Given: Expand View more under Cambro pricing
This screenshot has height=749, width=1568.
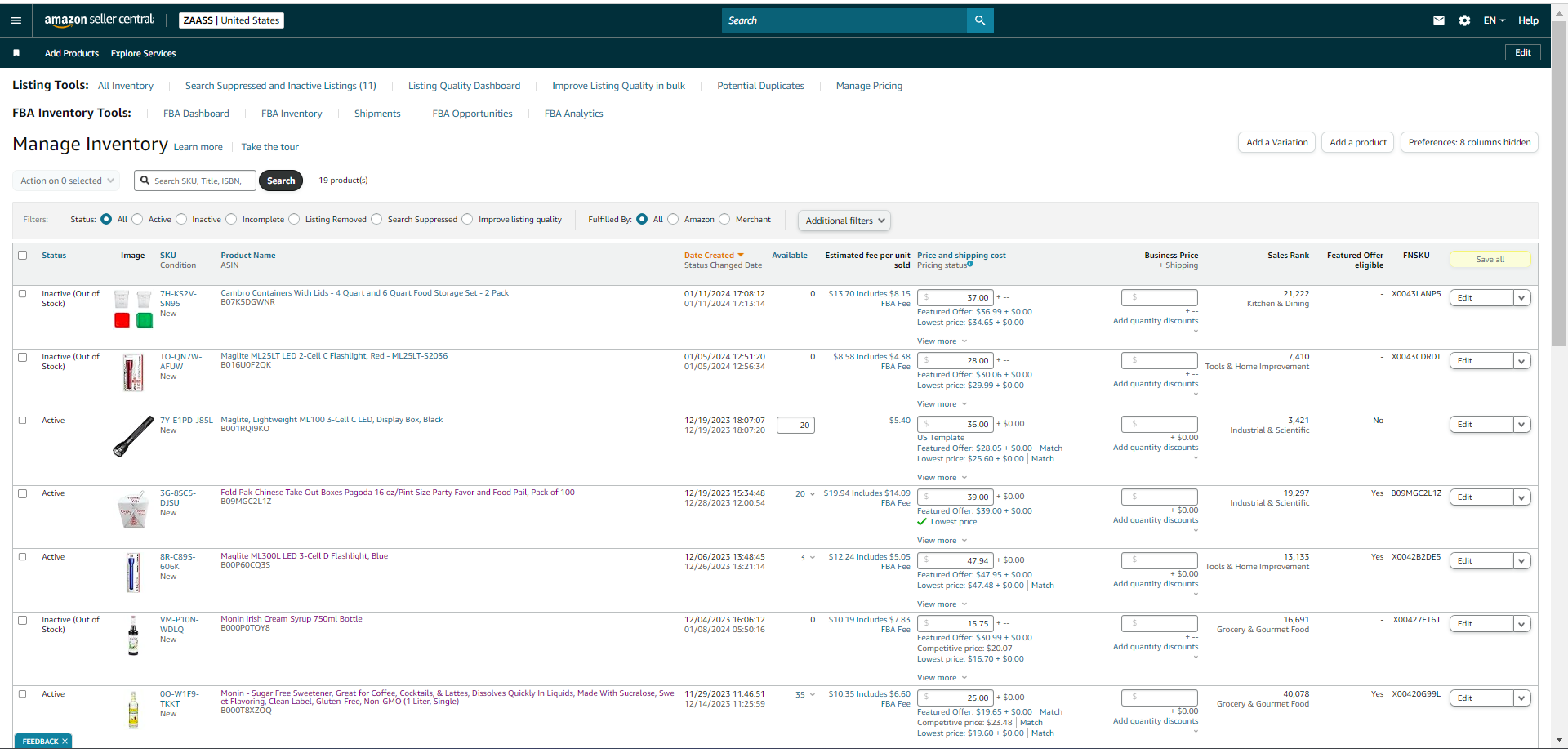Looking at the screenshot, I should pyautogui.click(x=942, y=341).
